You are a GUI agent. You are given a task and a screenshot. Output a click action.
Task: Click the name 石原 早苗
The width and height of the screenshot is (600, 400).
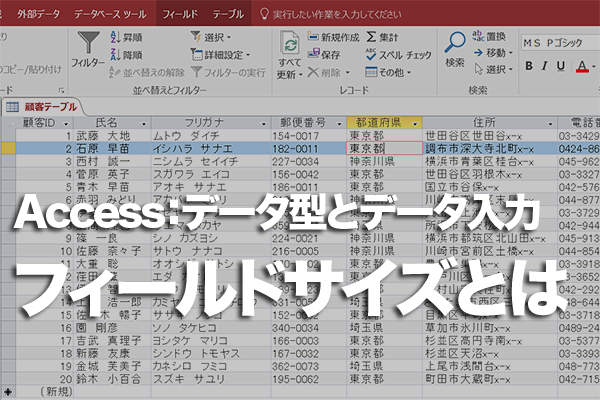[x=103, y=149]
